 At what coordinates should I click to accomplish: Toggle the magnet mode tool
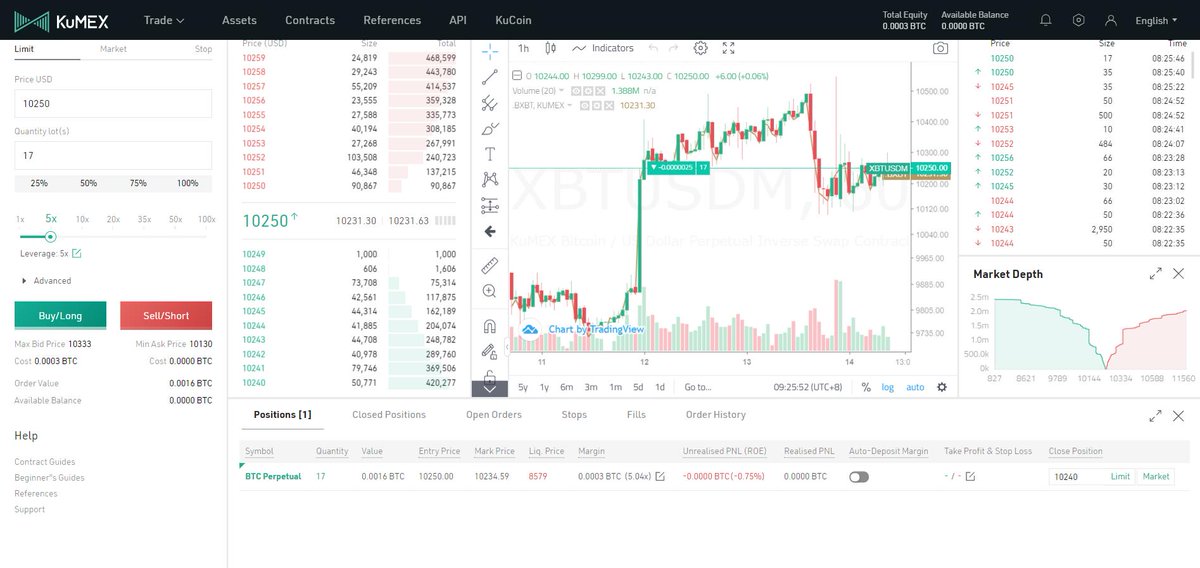tap(489, 326)
